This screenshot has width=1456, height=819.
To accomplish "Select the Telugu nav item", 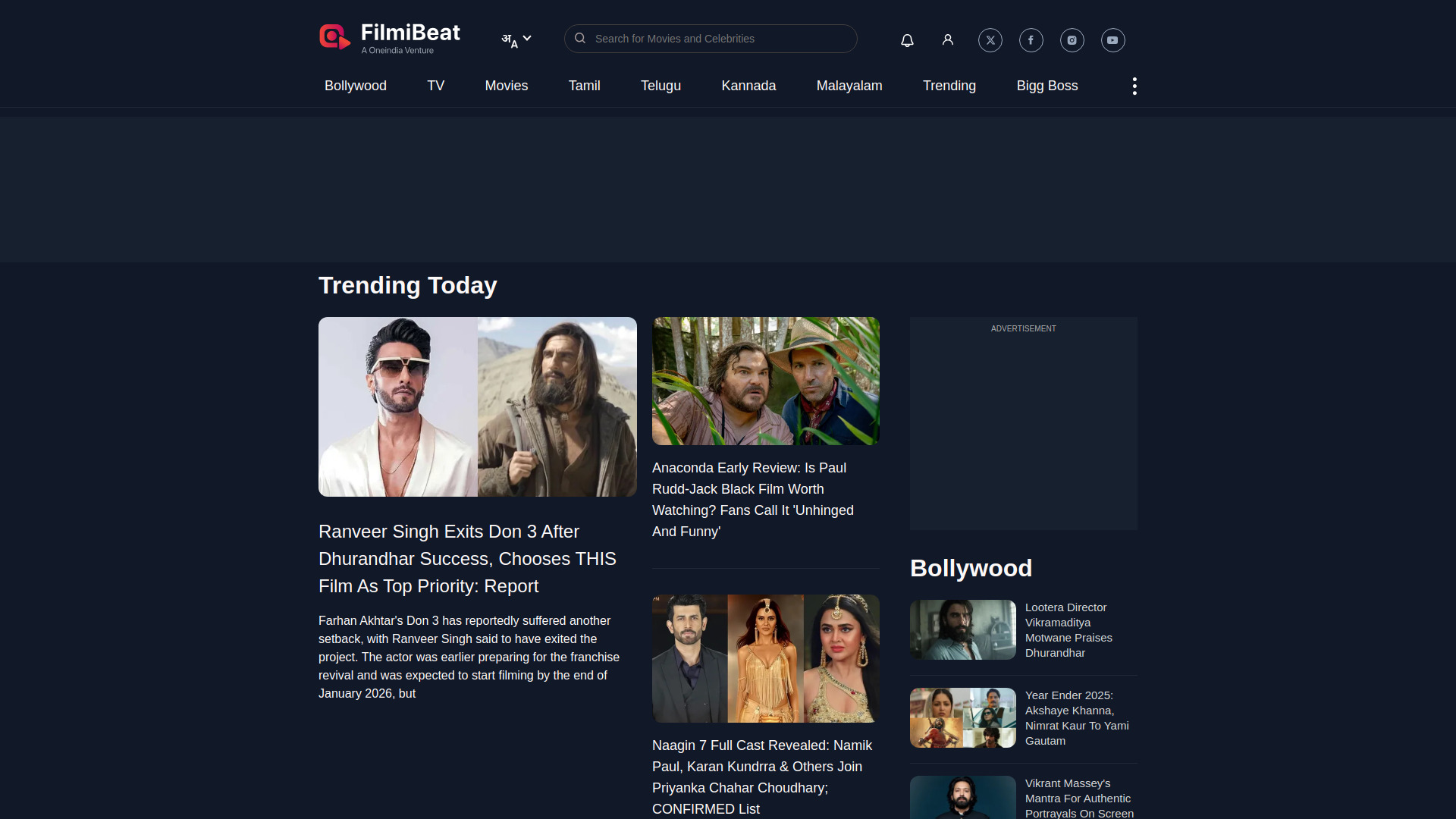I will [661, 86].
